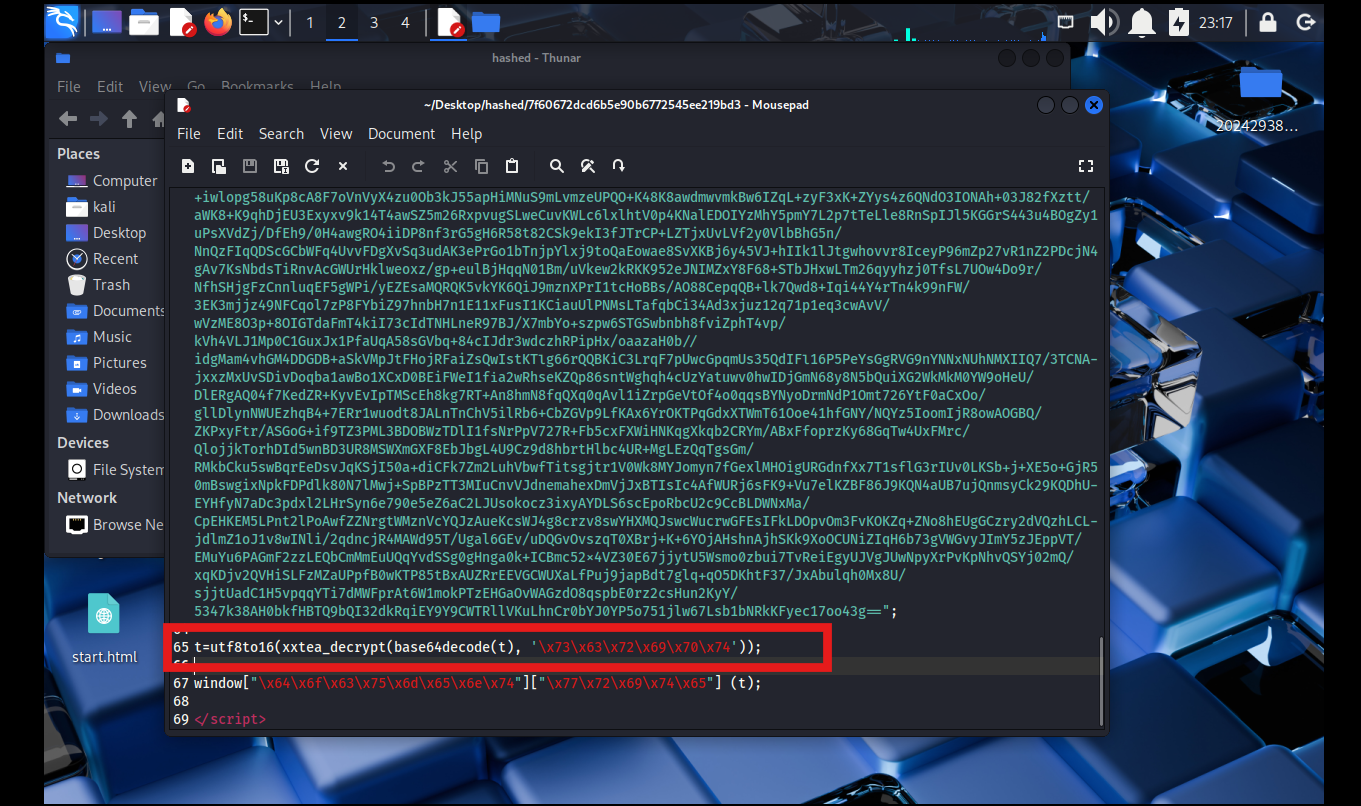Open the terminal emulator from the panel
This screenshot has height=806, width=1361.
[254, 22]
